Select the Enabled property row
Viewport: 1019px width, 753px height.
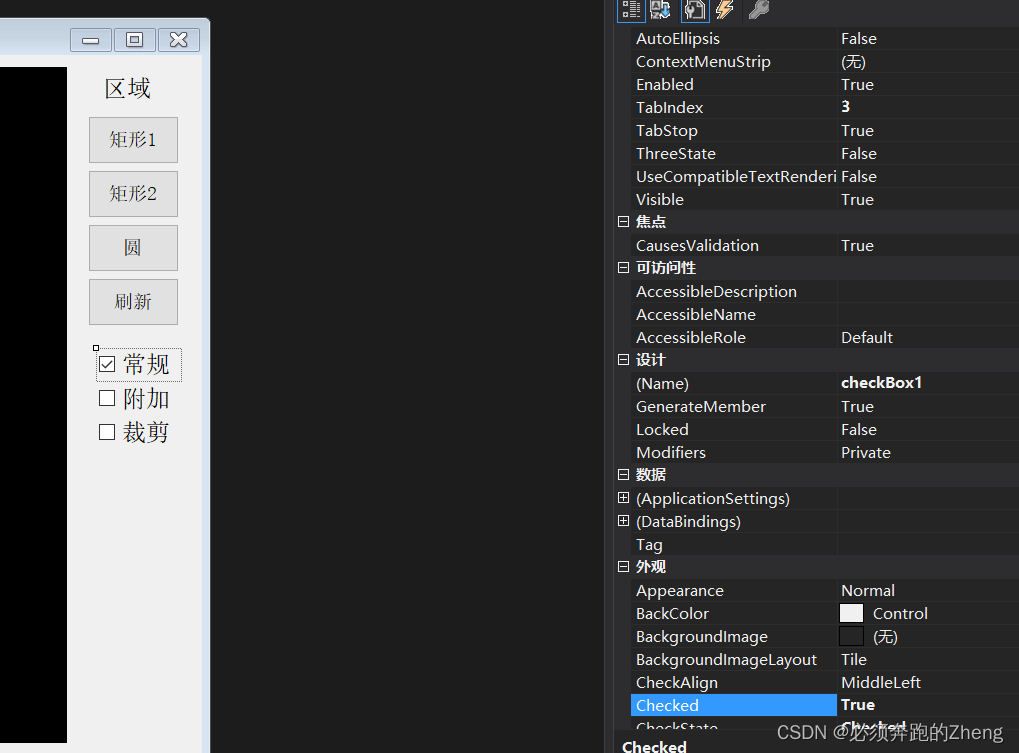coord(825,84)
